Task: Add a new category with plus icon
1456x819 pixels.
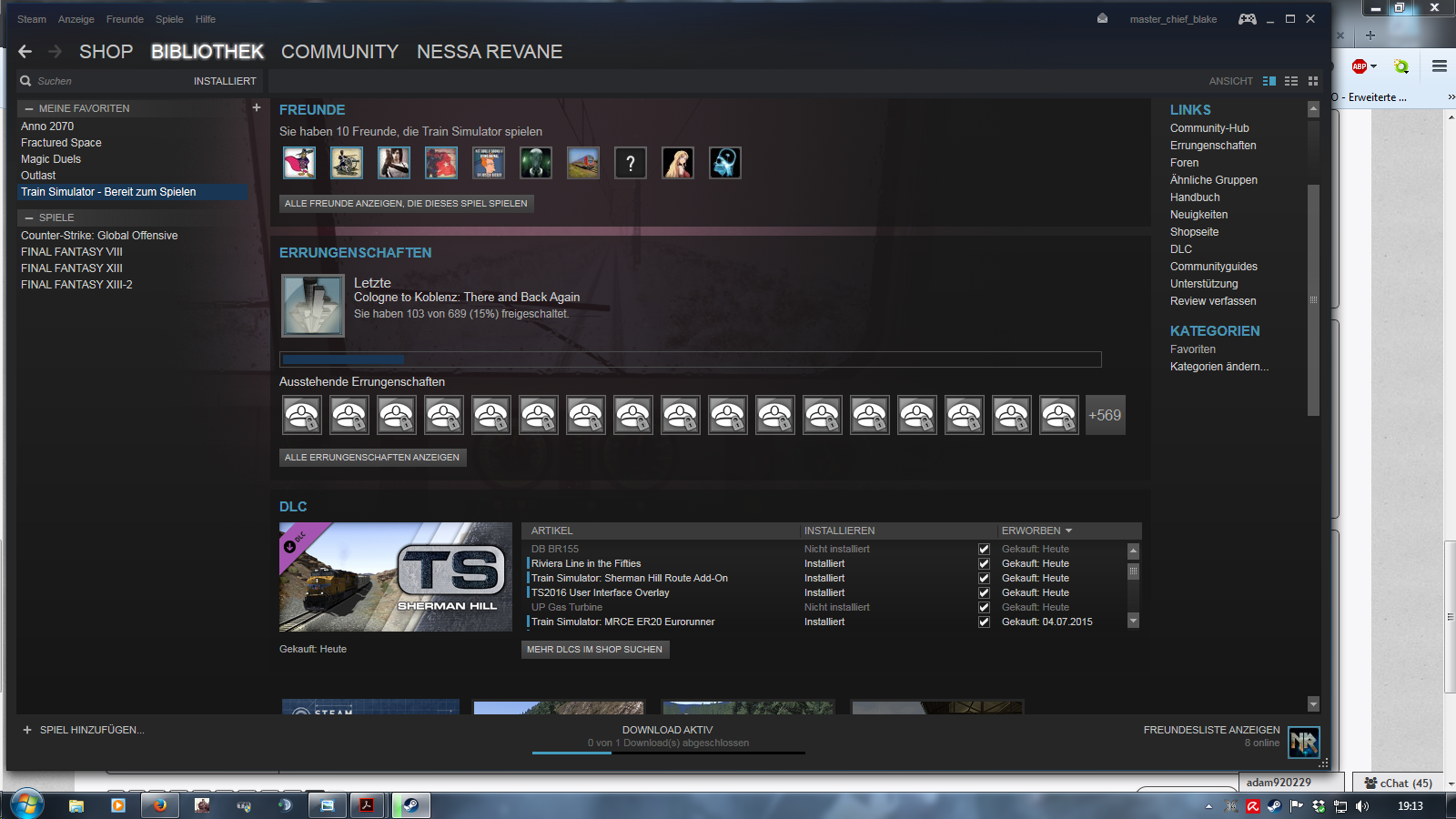Action: [x=257, y=107]
